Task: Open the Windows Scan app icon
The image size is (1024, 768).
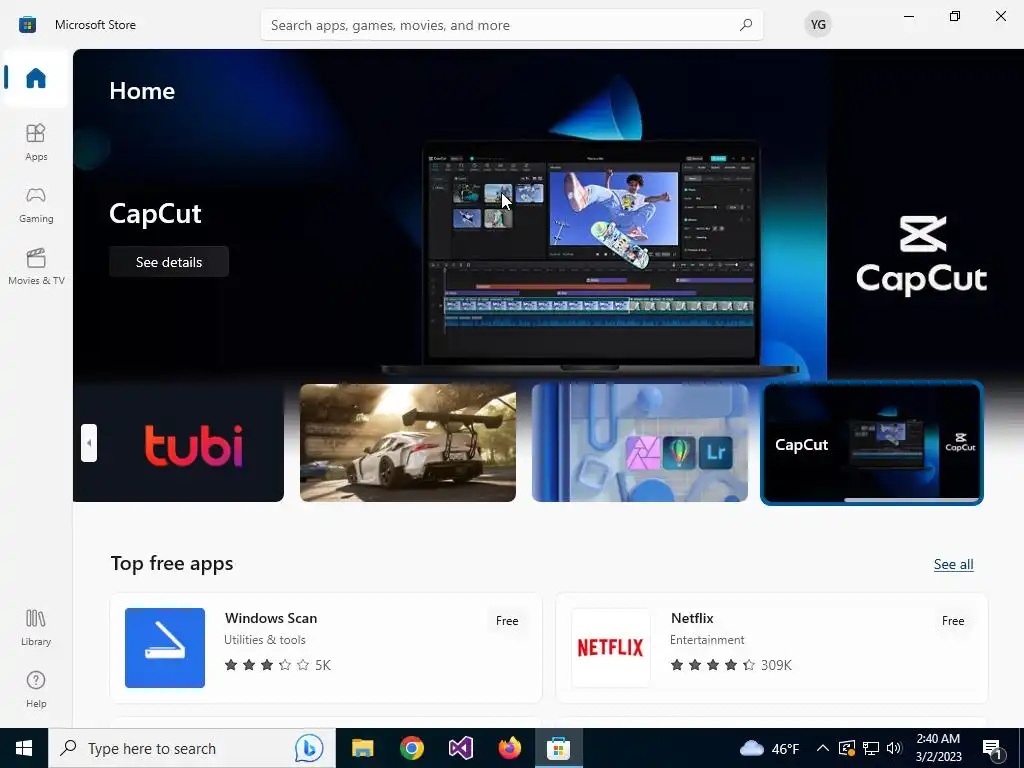Action: pos(165,647)
